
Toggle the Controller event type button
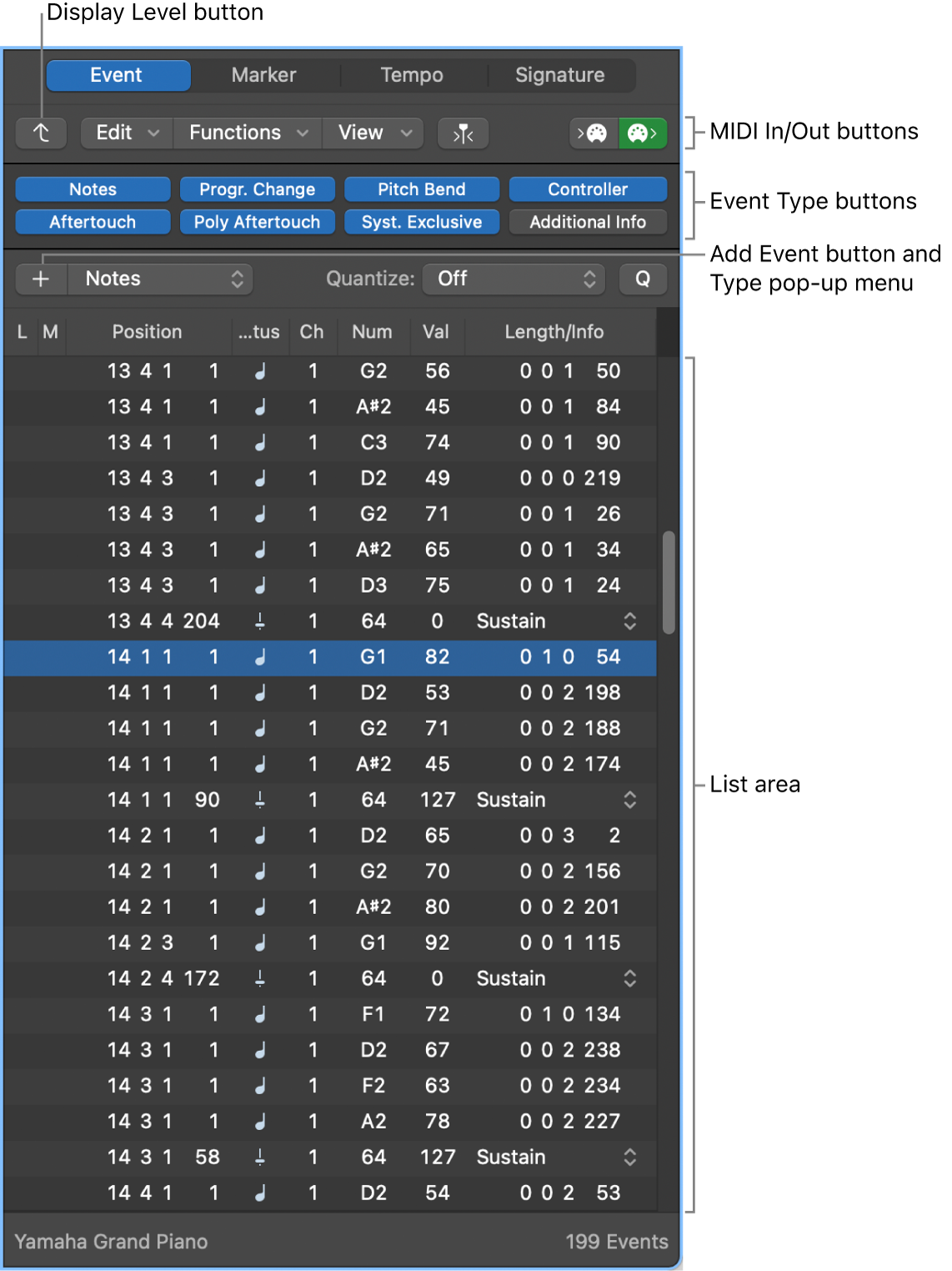click(588, 189)
